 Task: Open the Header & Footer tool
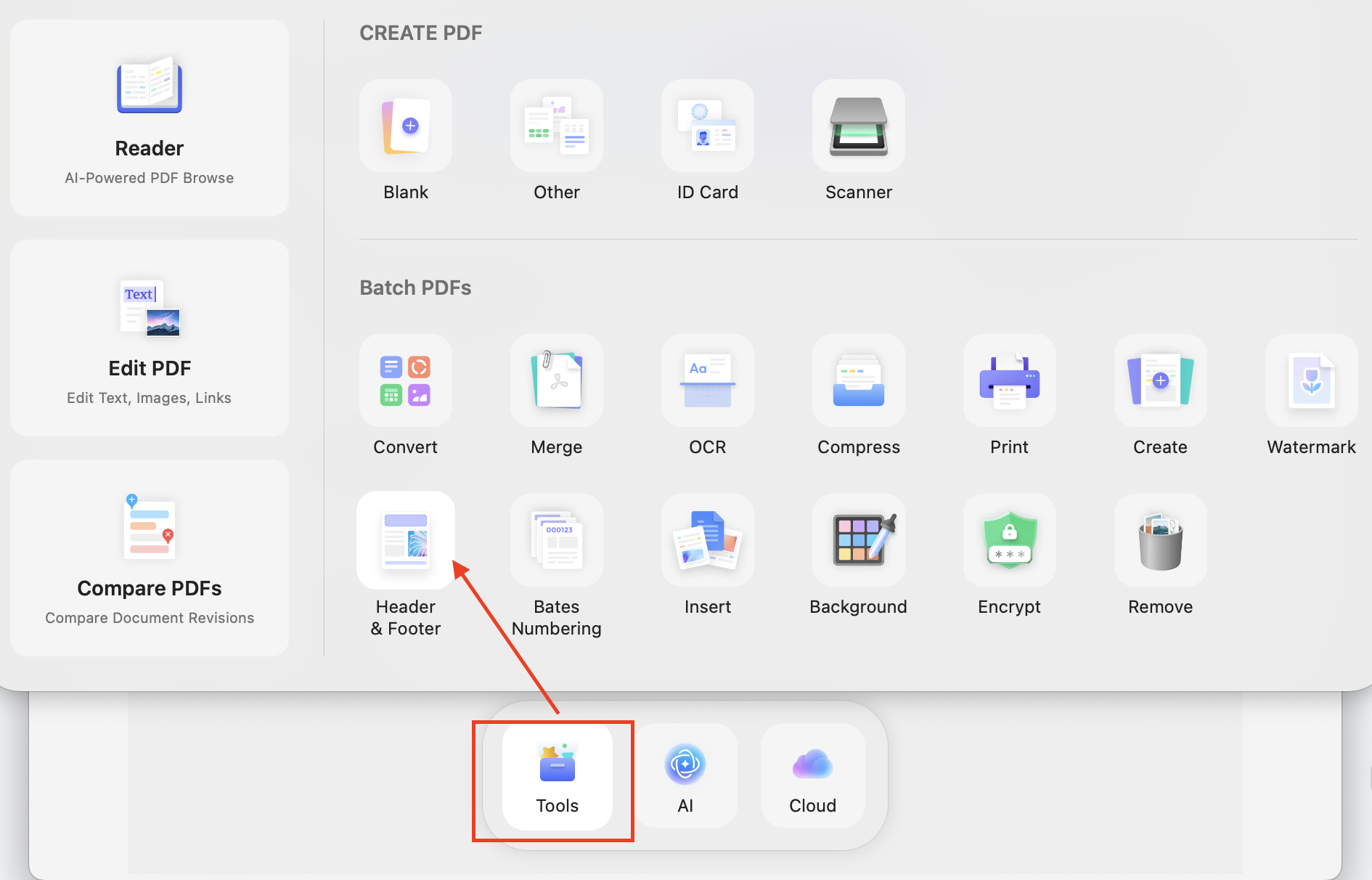(405, 540)
